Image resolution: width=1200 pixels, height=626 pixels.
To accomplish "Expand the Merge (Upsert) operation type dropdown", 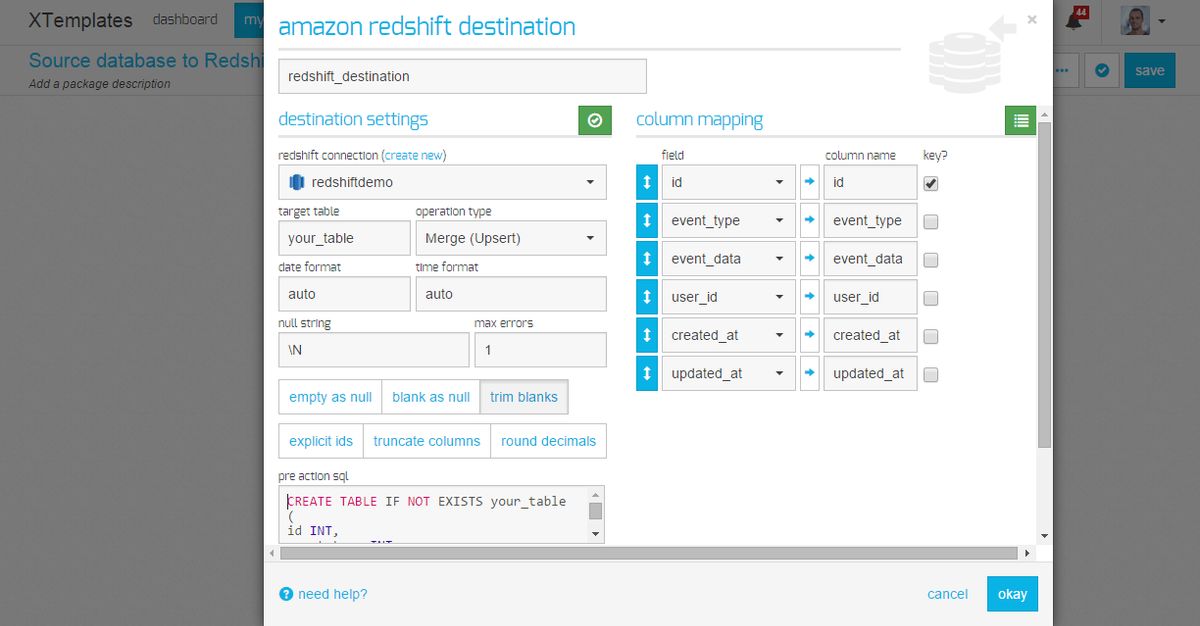I will pos(510,238).
